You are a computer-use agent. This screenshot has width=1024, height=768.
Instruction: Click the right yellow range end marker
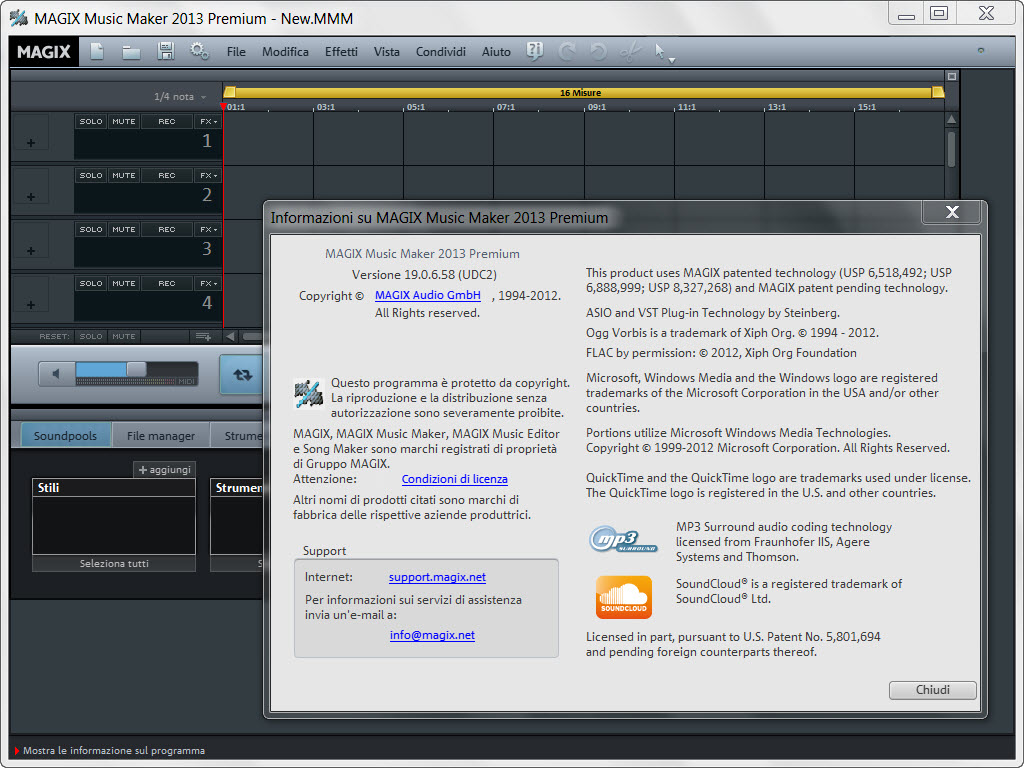pyautogui.click(x=938, y=92)
